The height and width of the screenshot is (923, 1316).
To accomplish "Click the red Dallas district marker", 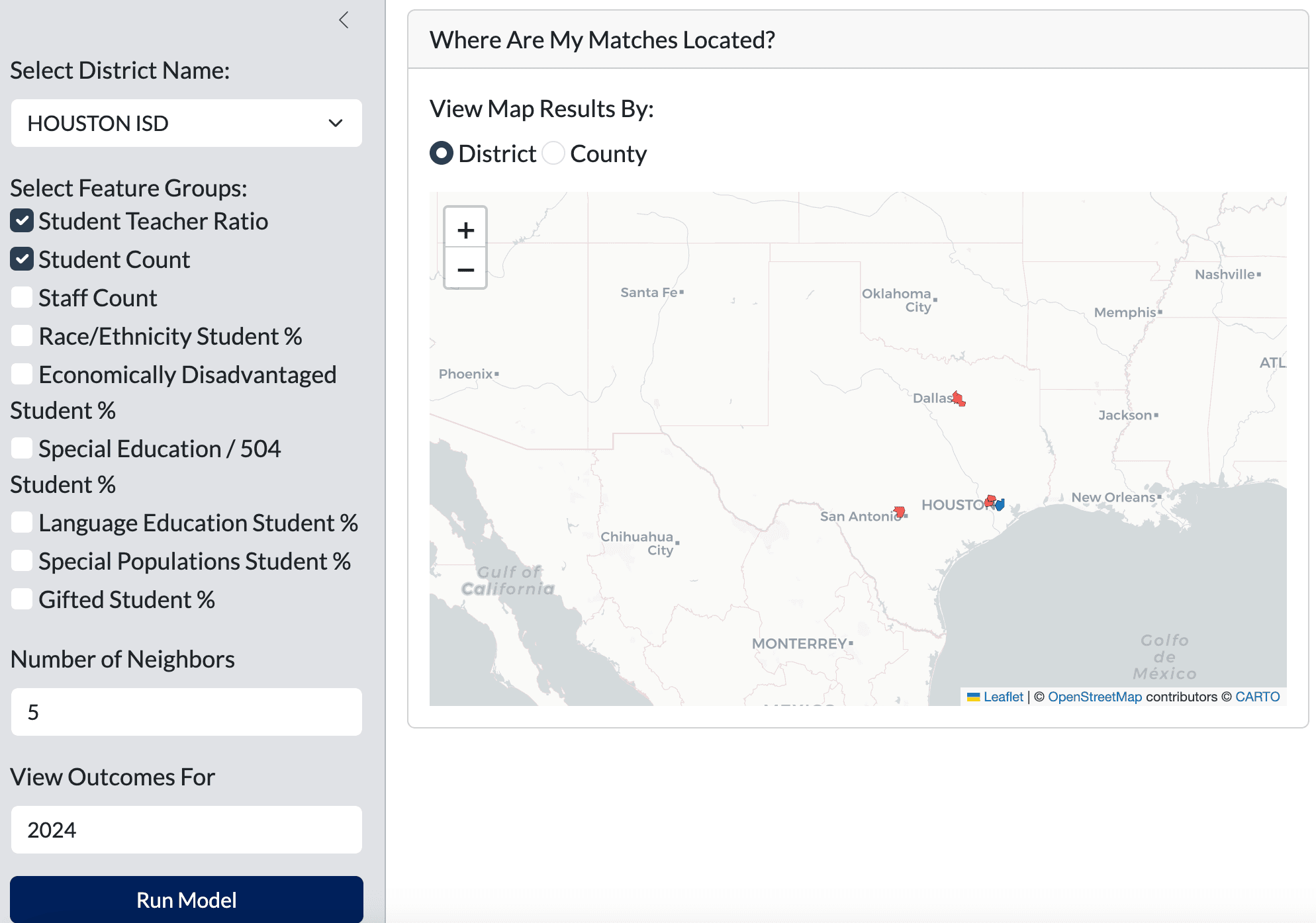I will click(959, 399).
